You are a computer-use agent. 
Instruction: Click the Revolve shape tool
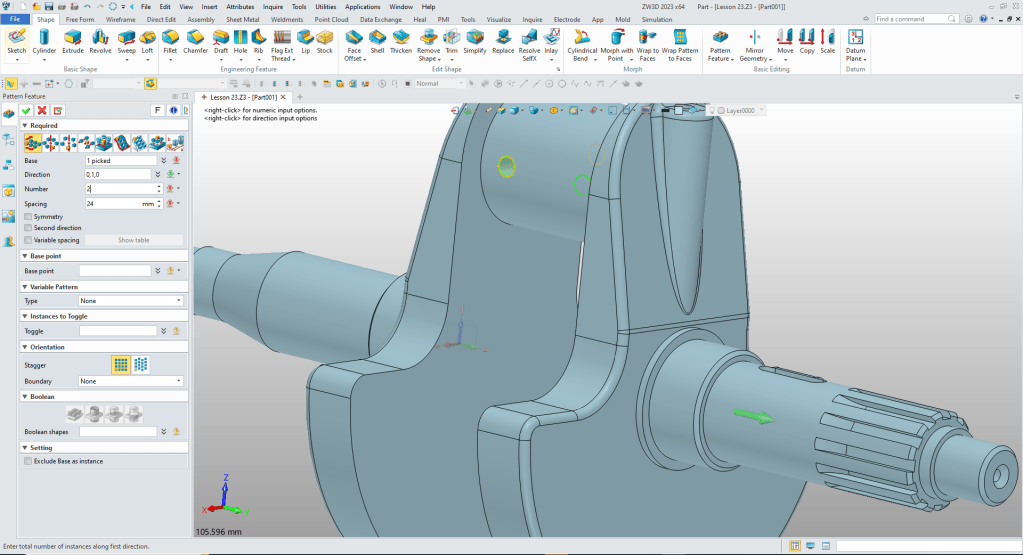pyautogui.click(x=100, y=41)
